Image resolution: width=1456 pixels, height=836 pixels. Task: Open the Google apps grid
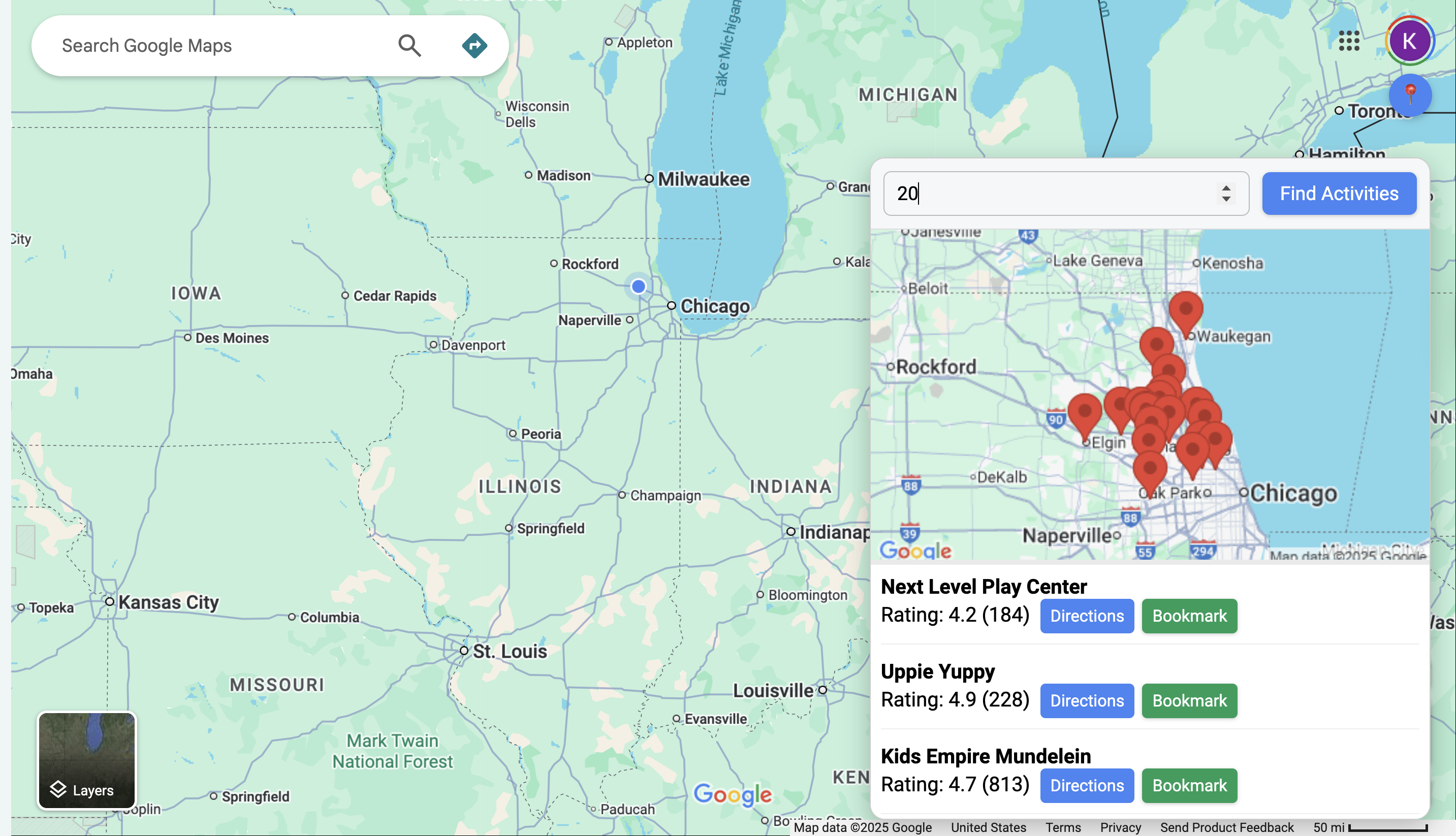pos(1349,41)
